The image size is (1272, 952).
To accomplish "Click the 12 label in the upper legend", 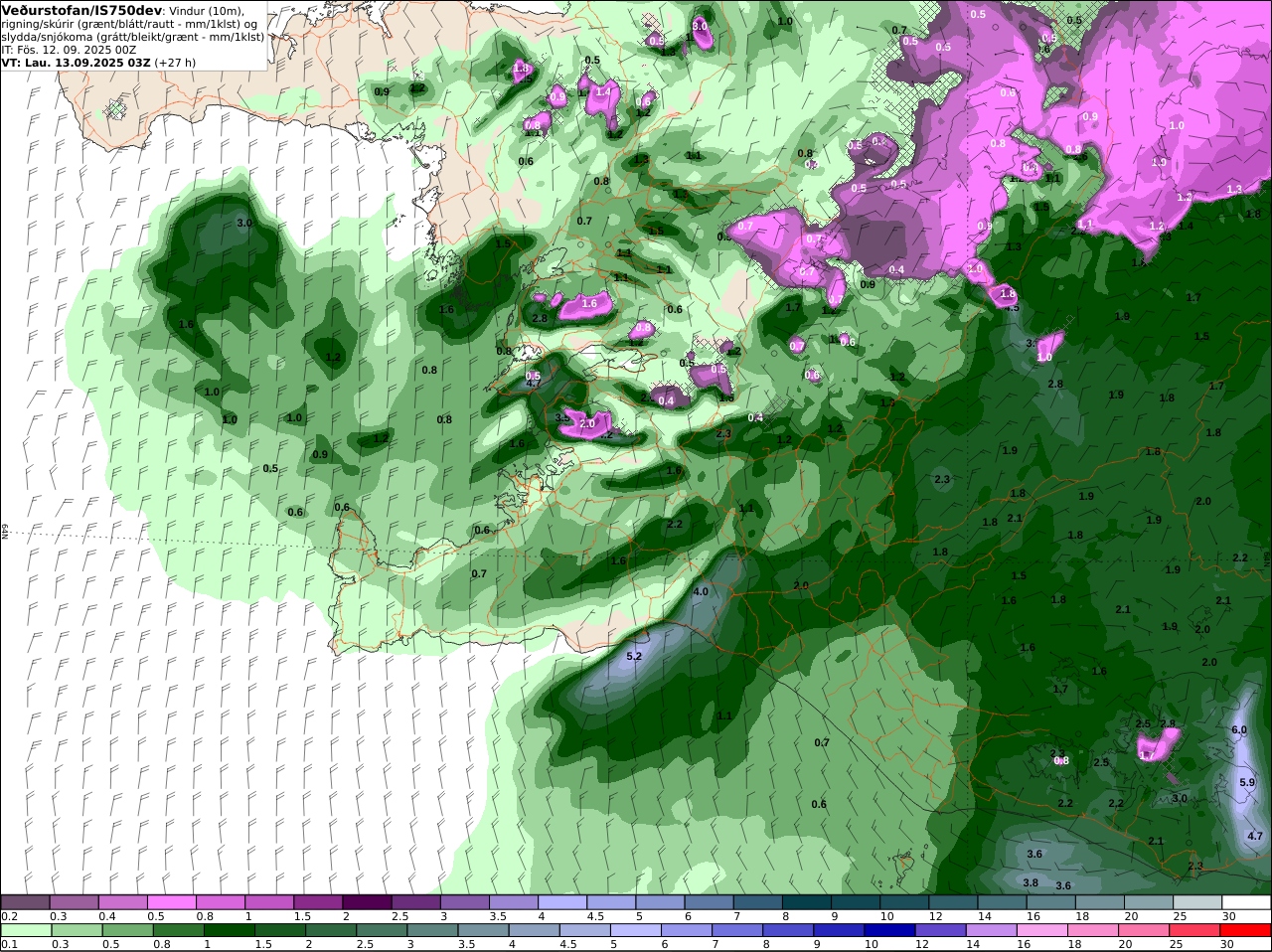I will pos(936,916).
